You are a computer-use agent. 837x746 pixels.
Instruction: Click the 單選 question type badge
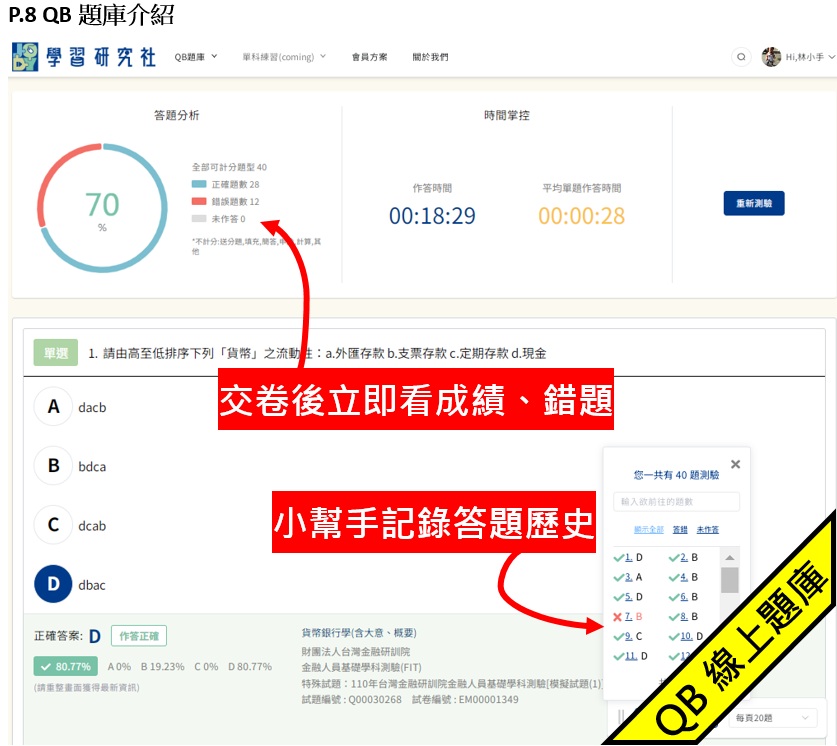pyautogui.click(x=55, y=353)
